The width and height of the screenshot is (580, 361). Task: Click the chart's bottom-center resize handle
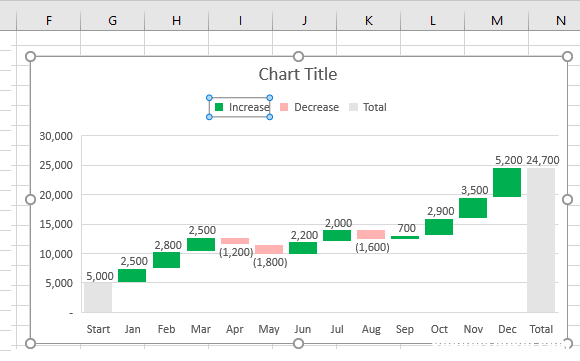point(299,344)
